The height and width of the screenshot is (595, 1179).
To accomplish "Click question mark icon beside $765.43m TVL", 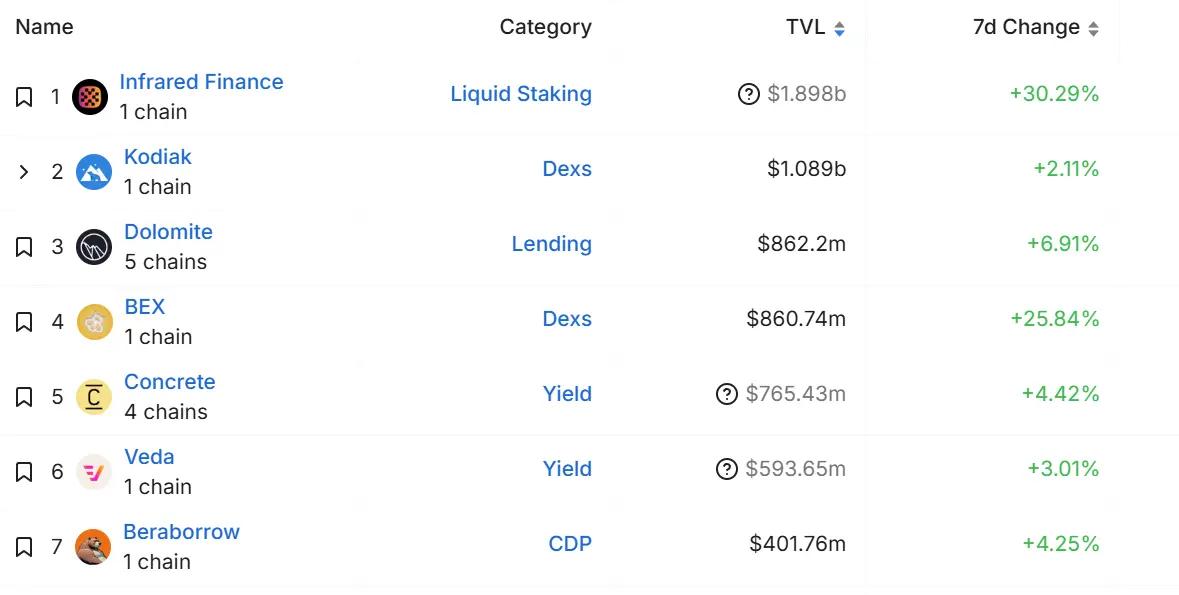I will (x=727, y=395).
